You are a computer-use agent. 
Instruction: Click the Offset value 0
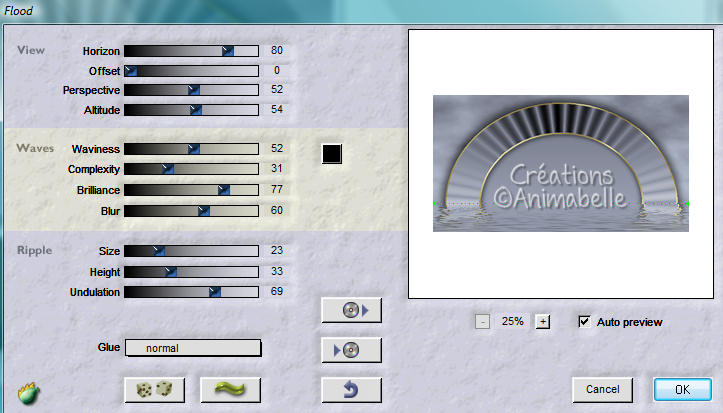277,70
